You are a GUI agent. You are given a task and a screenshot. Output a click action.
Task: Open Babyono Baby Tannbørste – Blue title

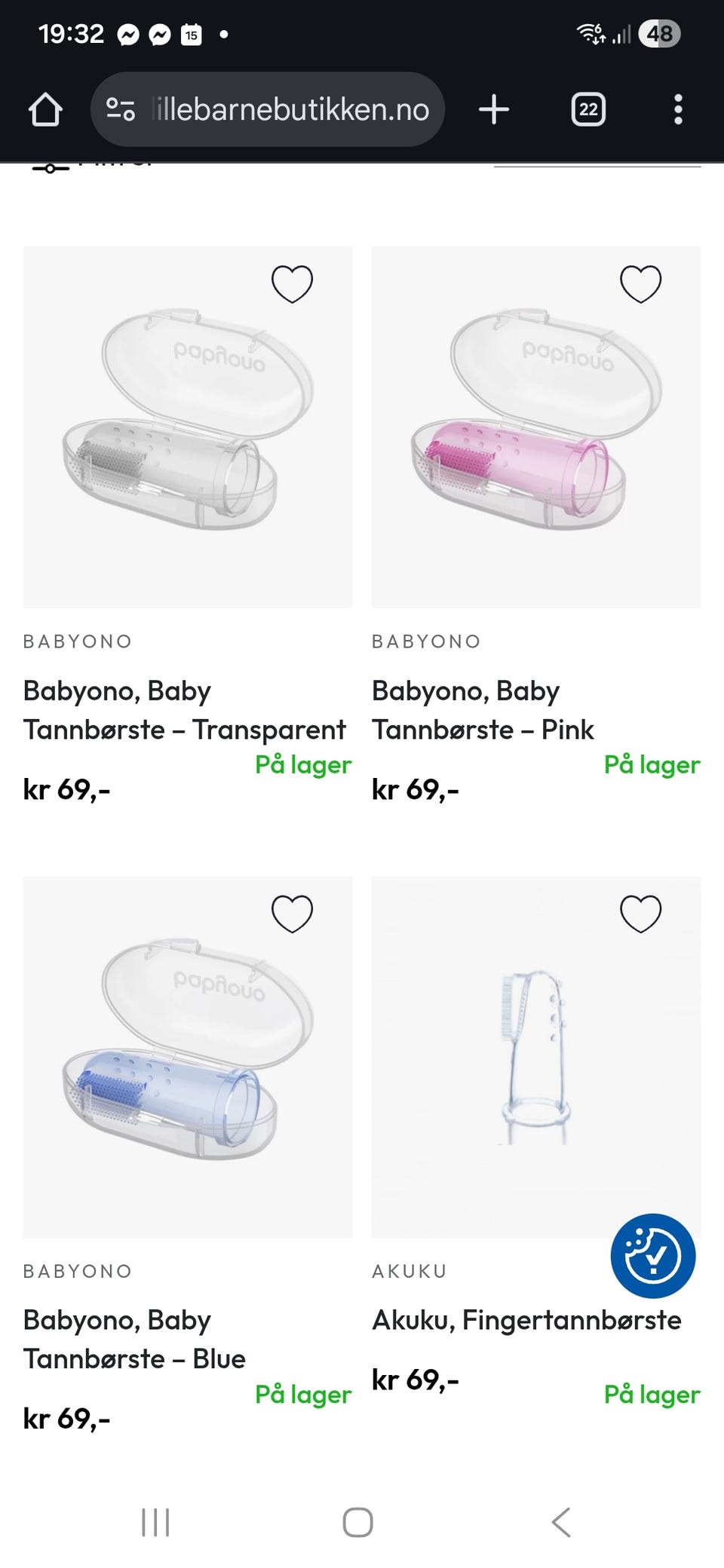(134, 1339)
